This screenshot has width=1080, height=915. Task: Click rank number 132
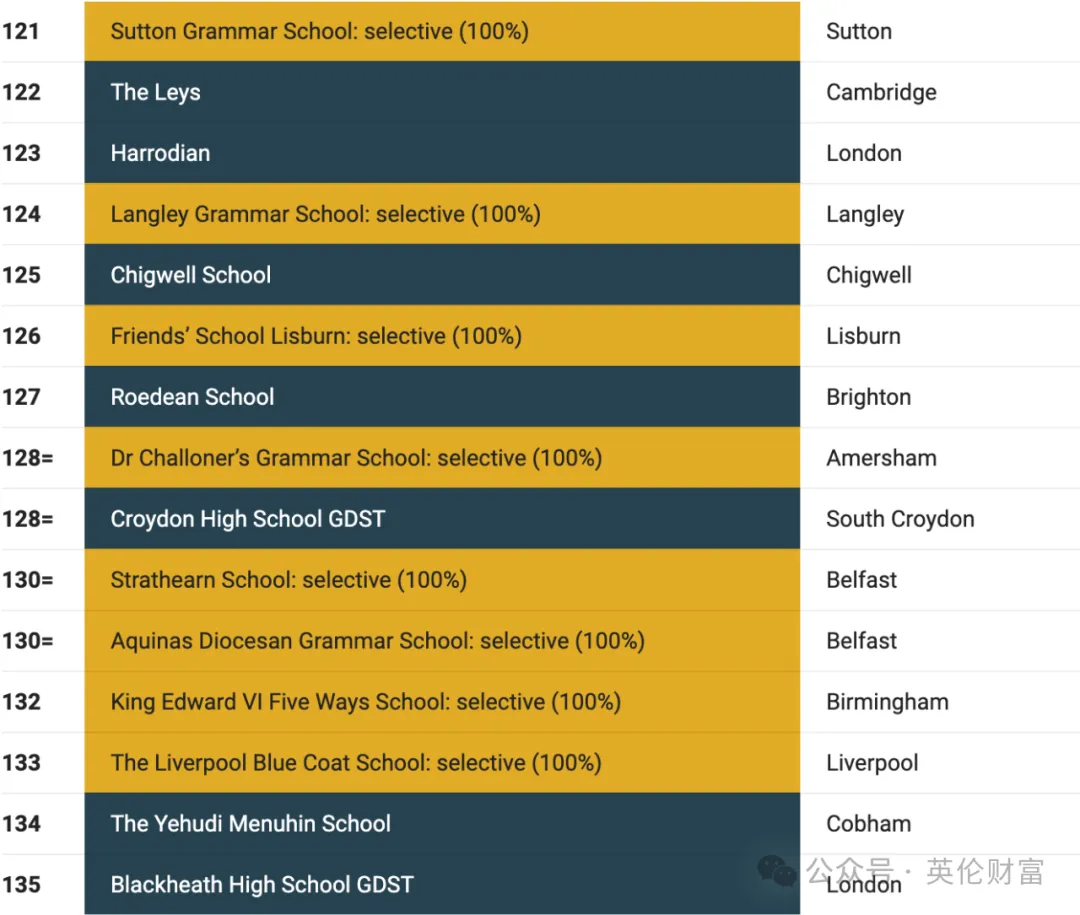22,702
